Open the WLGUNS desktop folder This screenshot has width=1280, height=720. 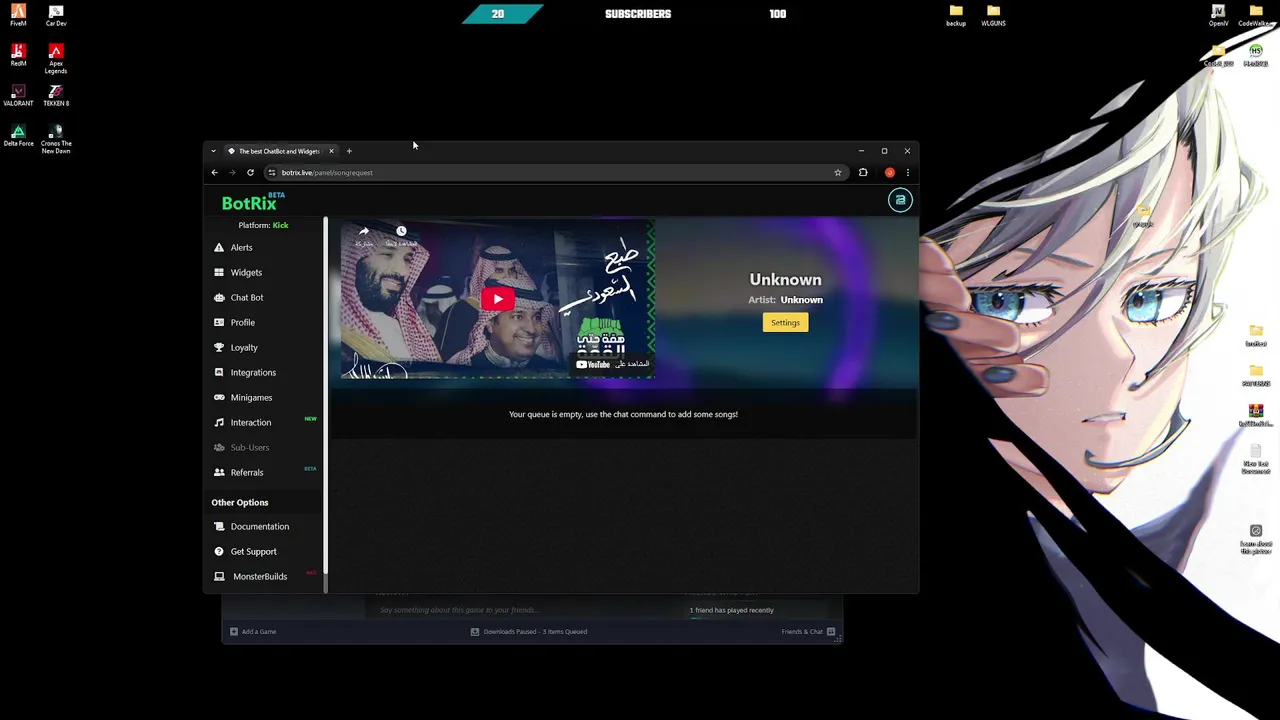tap(993, 16)
